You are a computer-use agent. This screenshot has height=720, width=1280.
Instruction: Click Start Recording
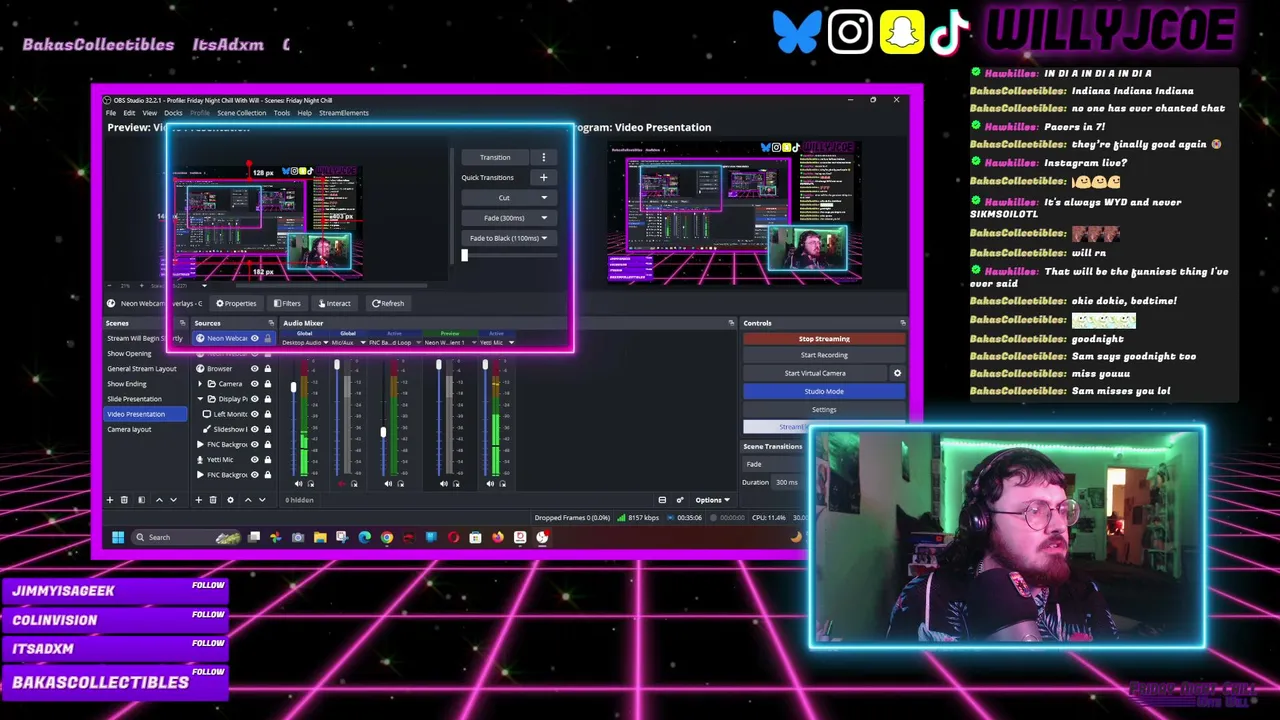tap(824, 355)
